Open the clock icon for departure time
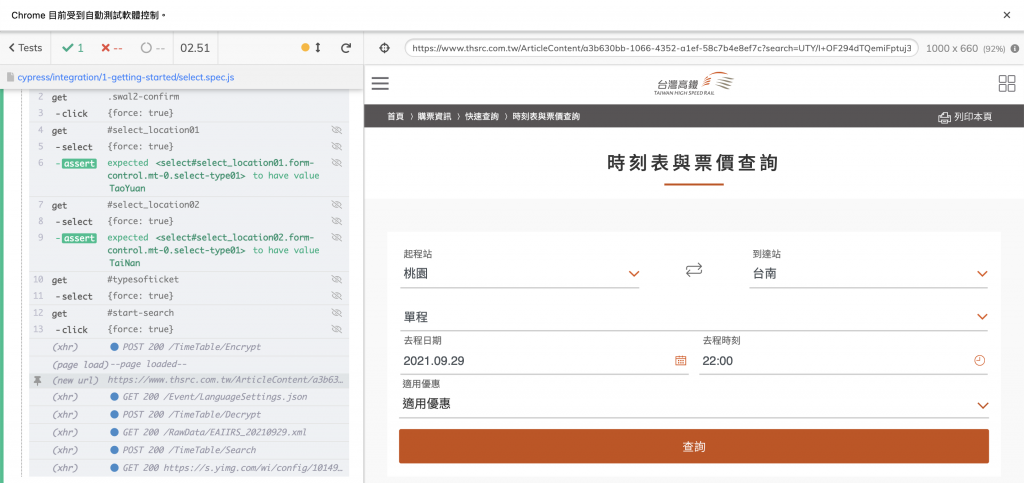This screenshot has width=1024, height=483. coord(979,360)
